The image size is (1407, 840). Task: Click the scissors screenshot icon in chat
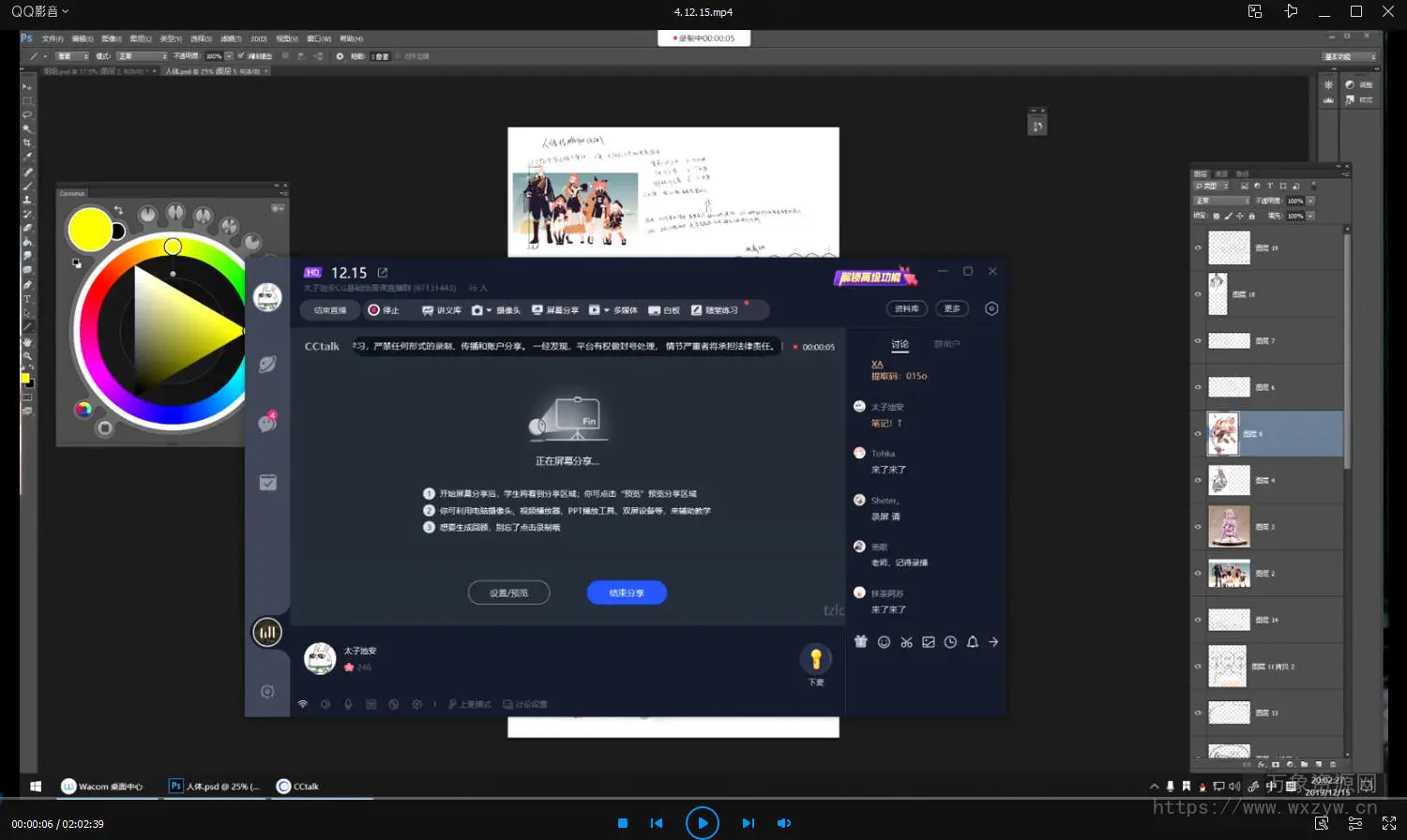(906, 642)
